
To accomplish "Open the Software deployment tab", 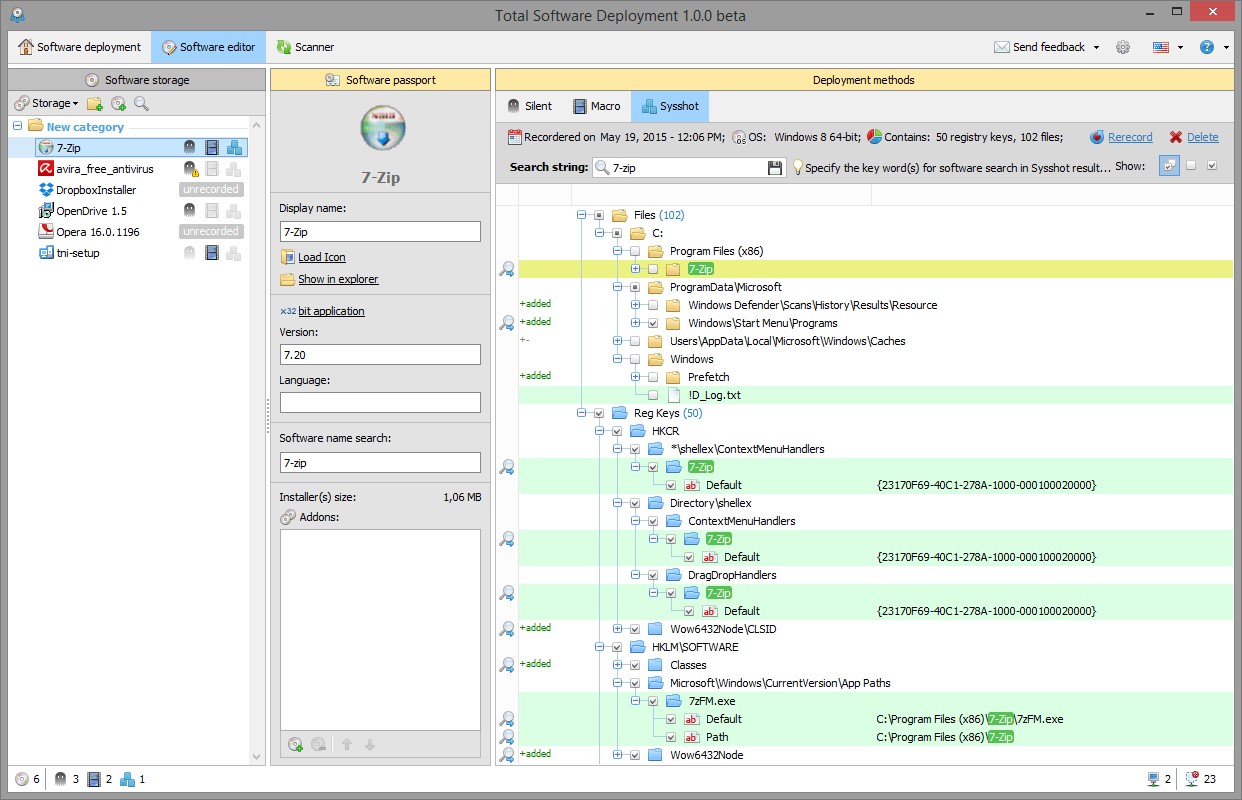I will [80, 47].
